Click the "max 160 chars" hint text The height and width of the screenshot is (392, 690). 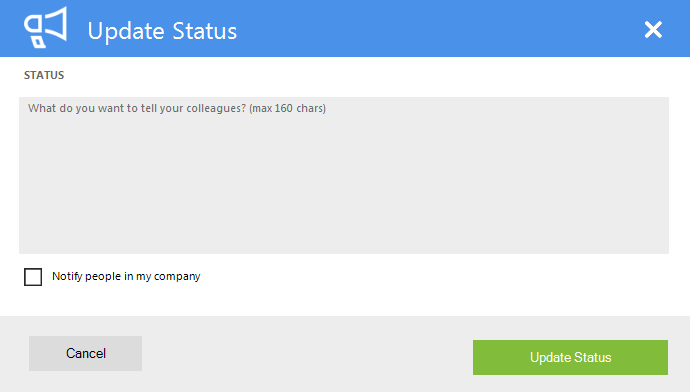pos(287,108)
